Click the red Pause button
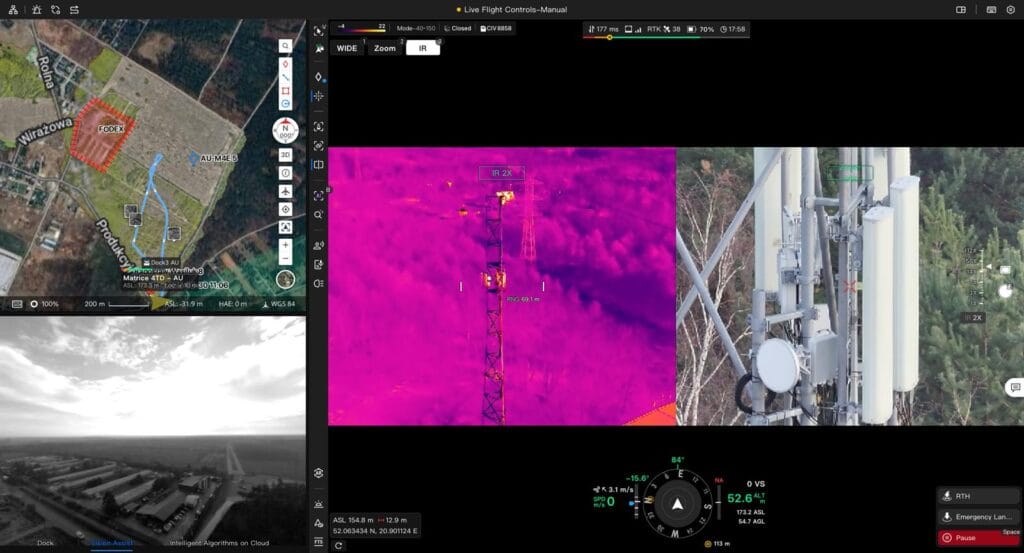This screenshot has width=1024, height=553. 978,537
